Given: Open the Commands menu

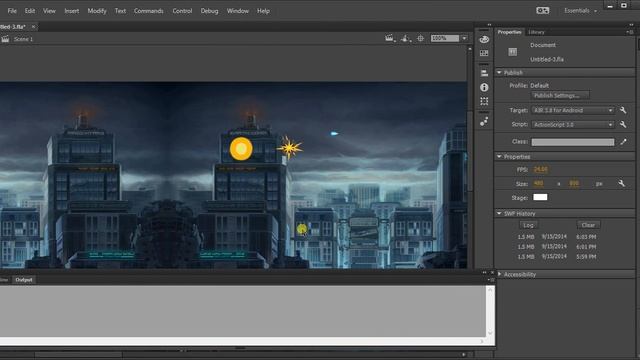Looking at the screenshot, I should click(x=149, y=11).
